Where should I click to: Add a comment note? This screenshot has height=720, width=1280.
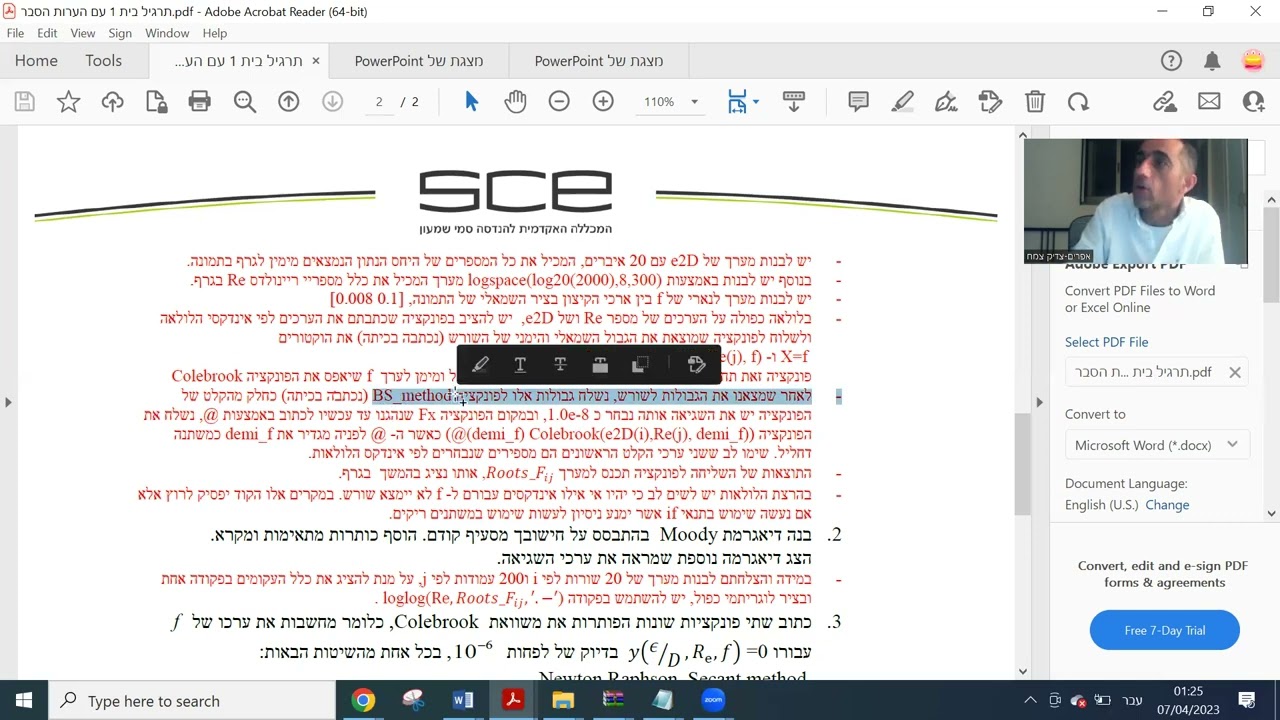pyautogui.click(x=858, y=101)
